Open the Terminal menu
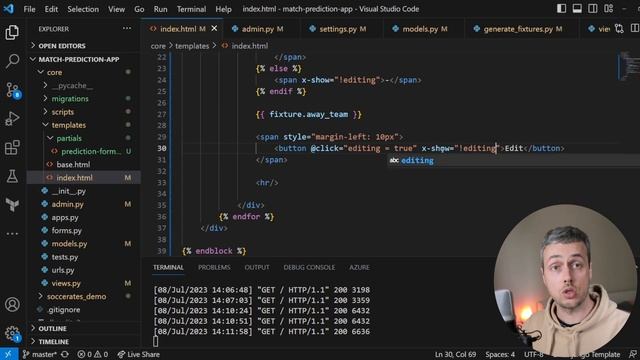Viewport: 640px width, 360px height. 191,9
